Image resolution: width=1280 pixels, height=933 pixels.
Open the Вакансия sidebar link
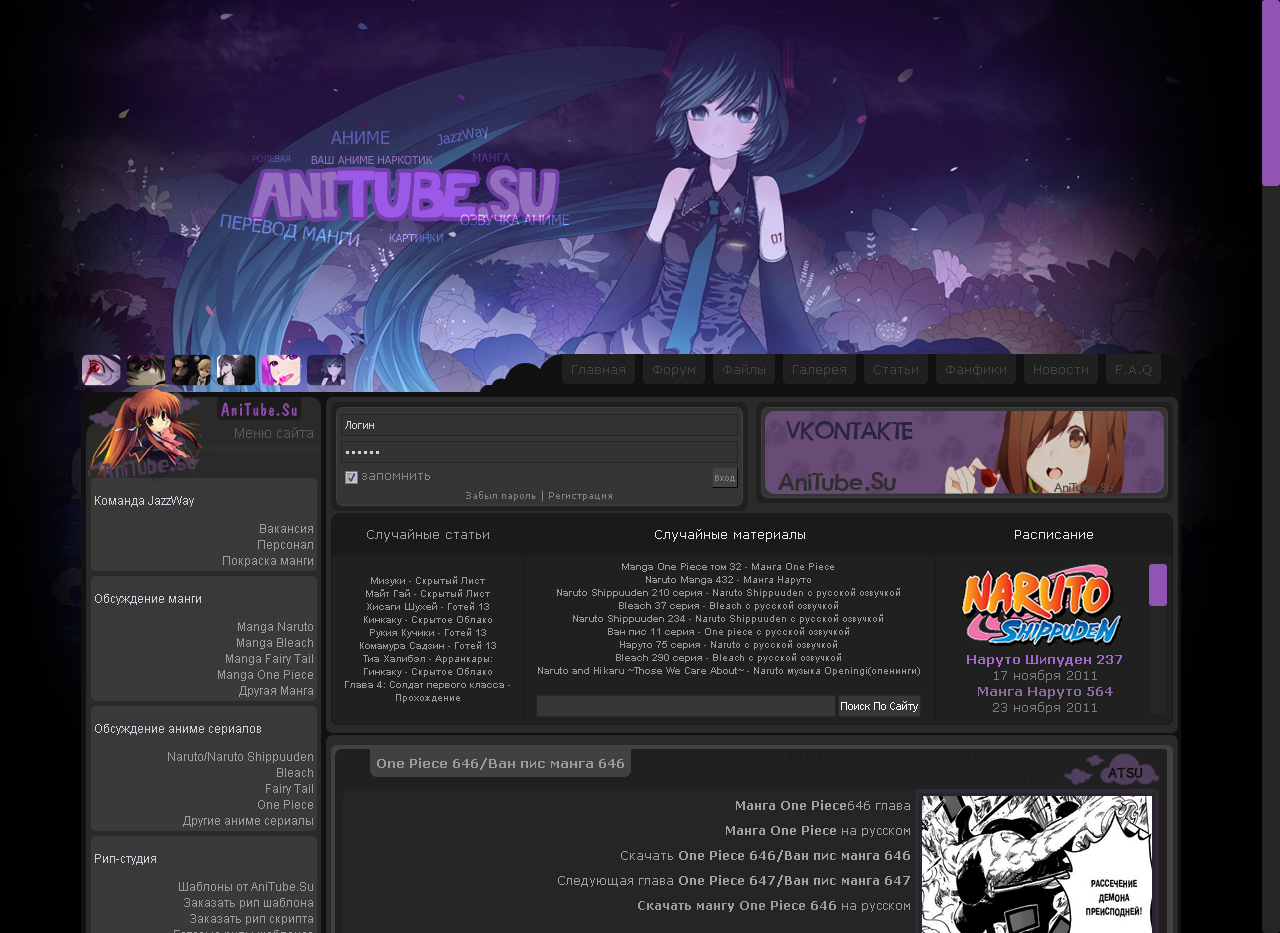tap(286, 529)
